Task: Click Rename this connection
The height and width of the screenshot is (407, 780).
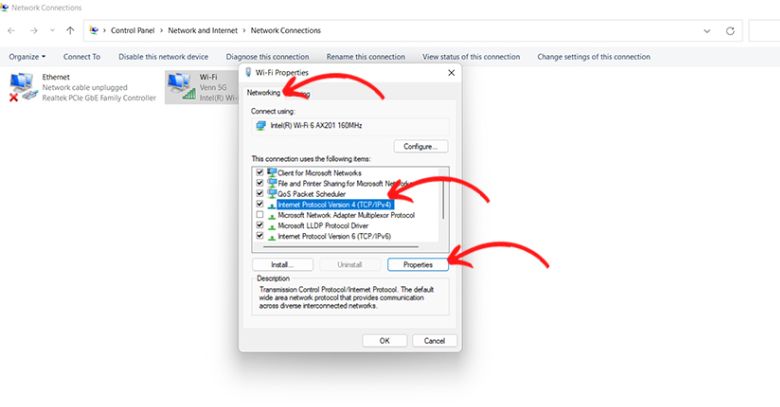Action: (x=366, y=57)
